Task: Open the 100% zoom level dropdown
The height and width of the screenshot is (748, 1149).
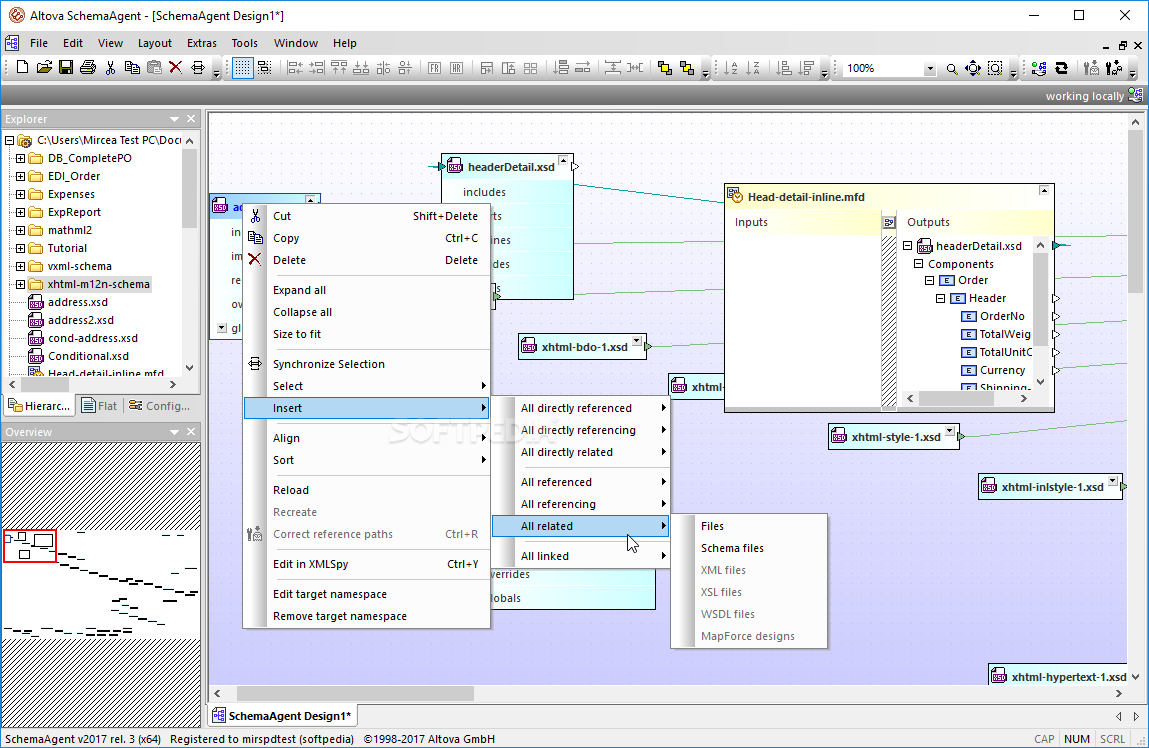Action: coord(930,69)
